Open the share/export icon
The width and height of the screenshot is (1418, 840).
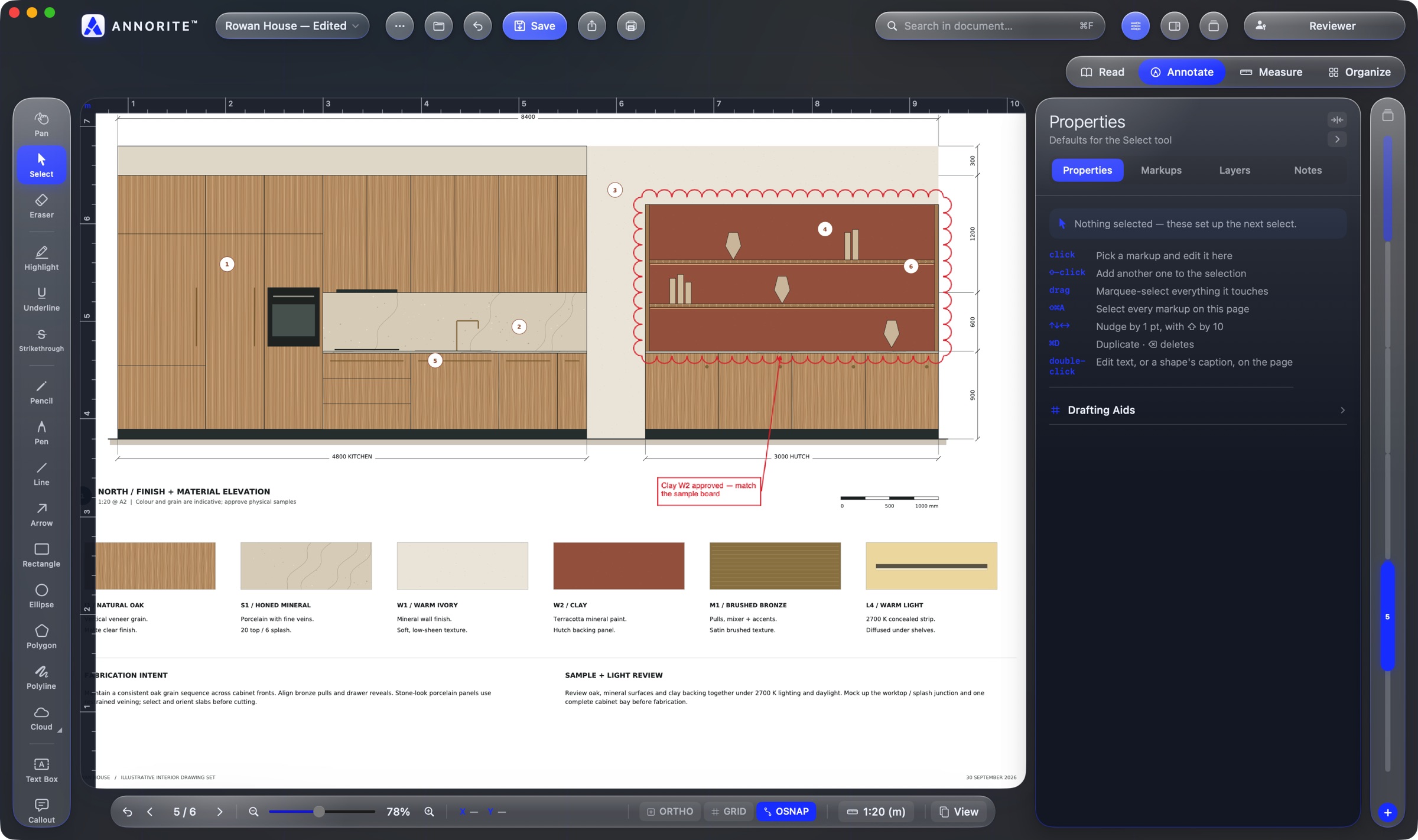click(x=591, y=26)
